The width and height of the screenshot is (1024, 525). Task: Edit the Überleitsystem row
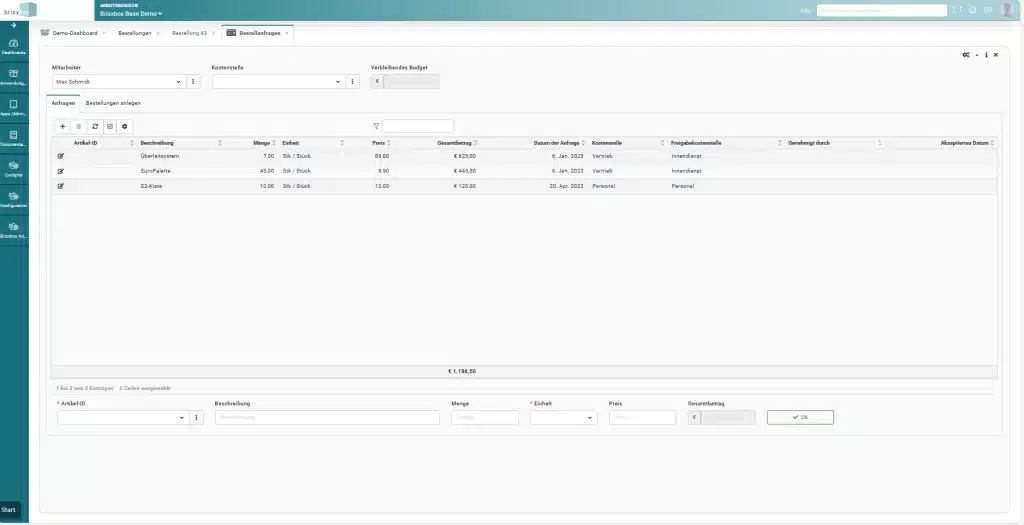61,156
